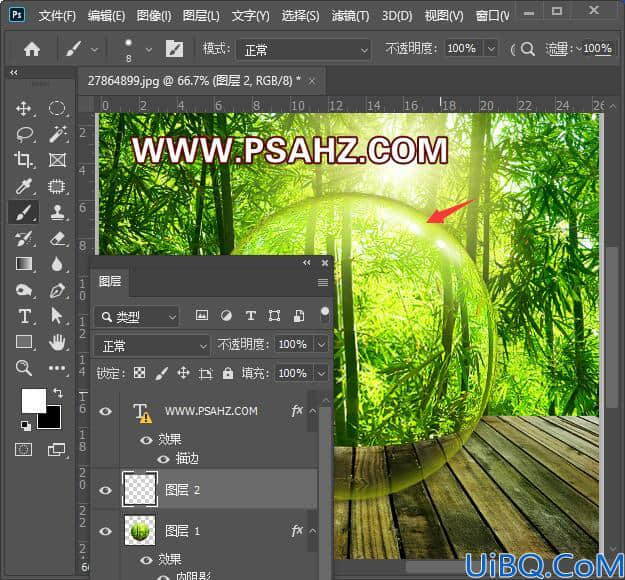
Task: Open the 文件(F) menu
Action: [57, 16]
